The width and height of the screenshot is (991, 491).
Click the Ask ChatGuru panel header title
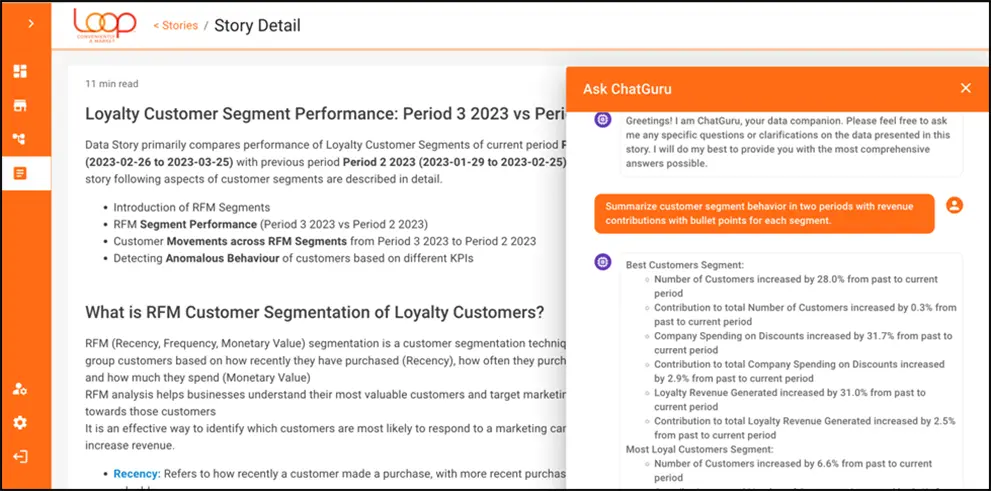coord(627,89)
